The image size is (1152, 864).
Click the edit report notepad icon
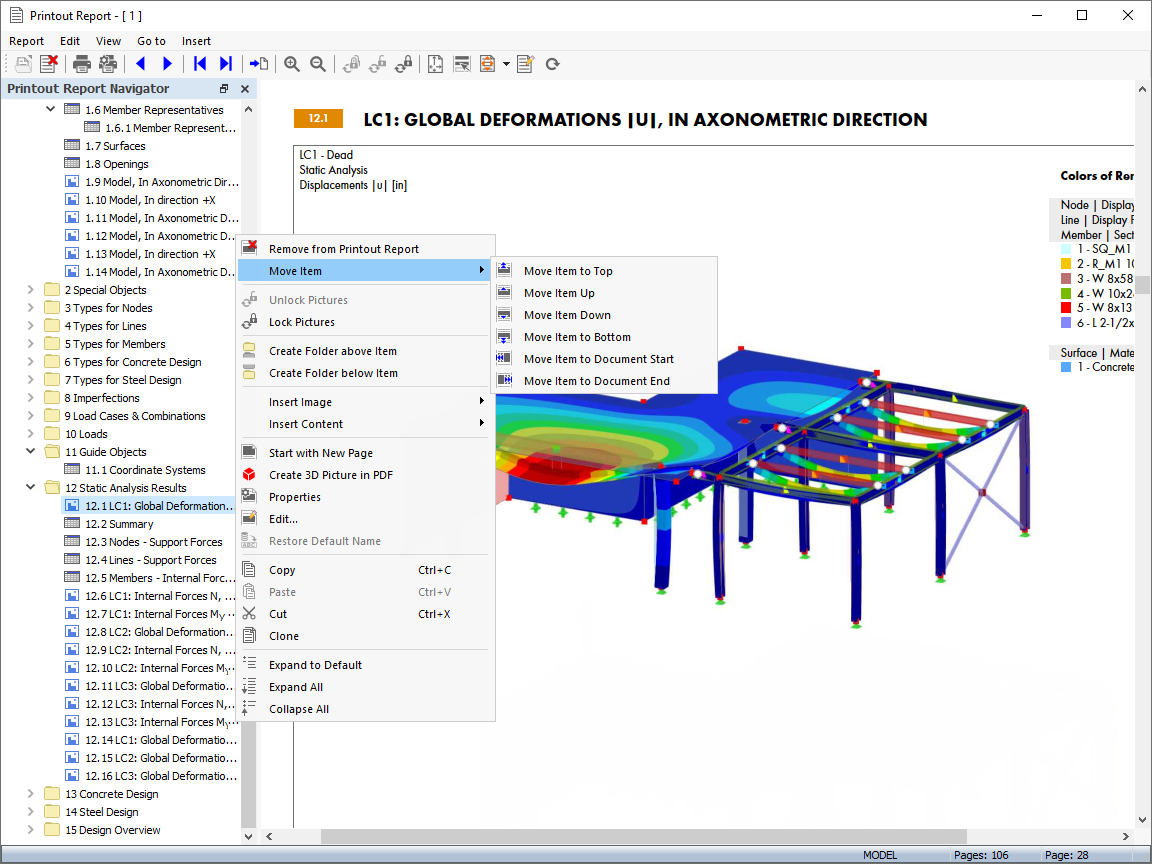click(x=525, y=64)
